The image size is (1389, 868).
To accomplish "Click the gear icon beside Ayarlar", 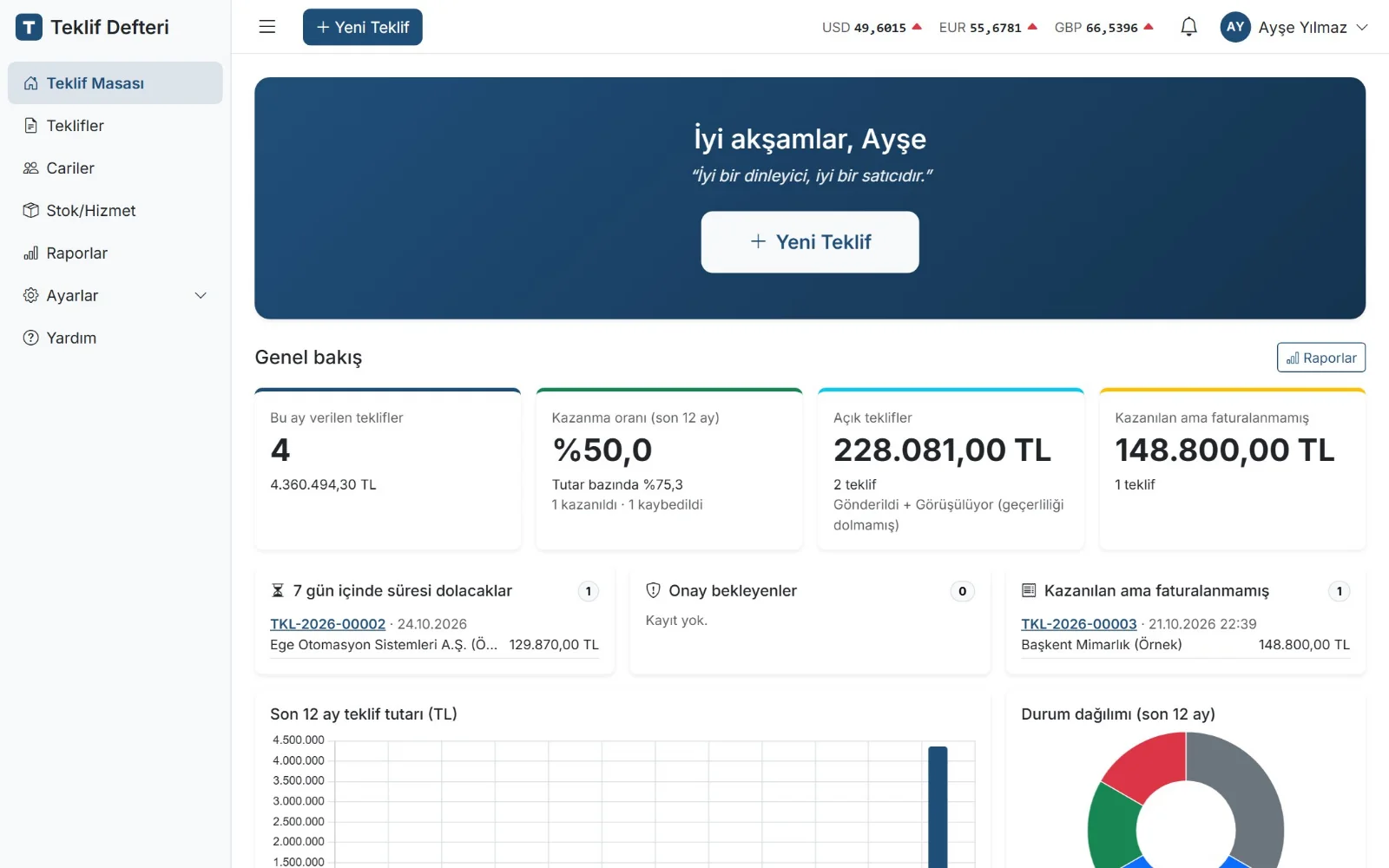I will [x=31, y=296].
